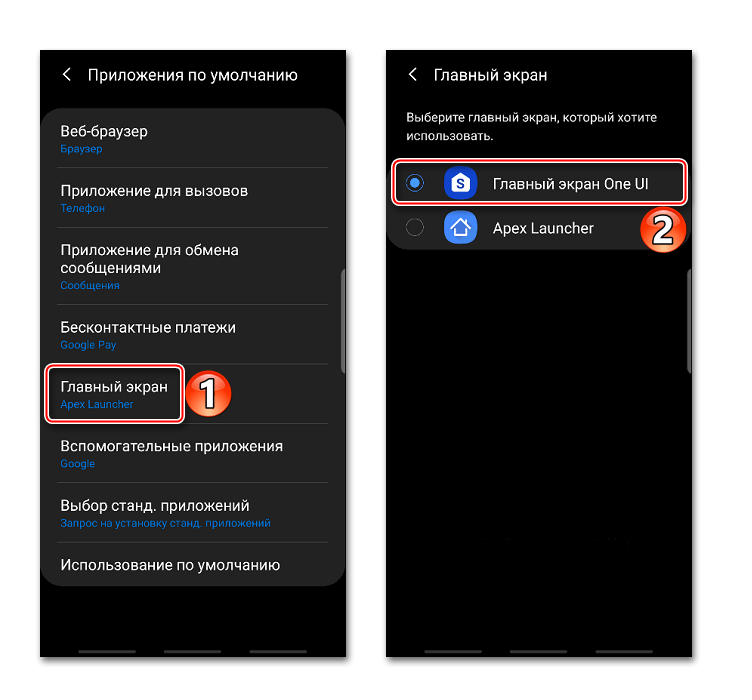Screen dimensions: 752x700
Task: Click the red number 1 badge
Action: [208, 393]
